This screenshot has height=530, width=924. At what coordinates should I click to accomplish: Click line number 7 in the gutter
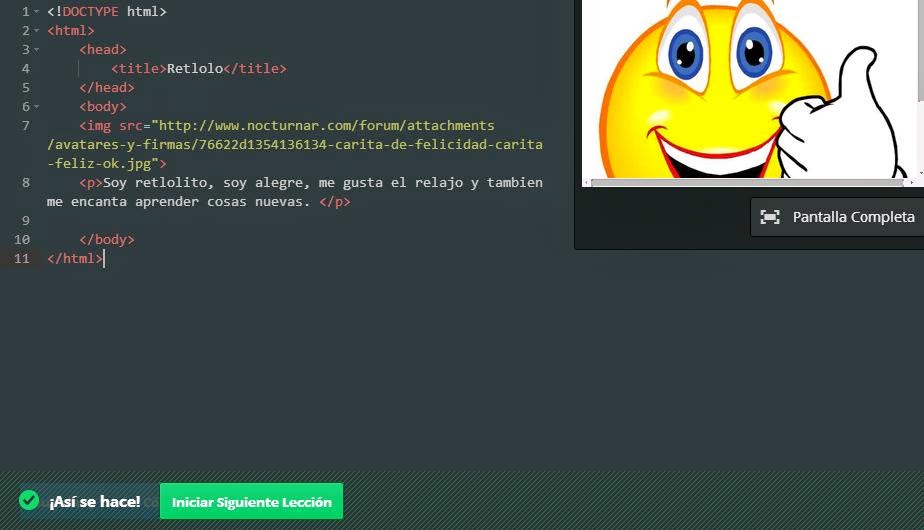25,126
